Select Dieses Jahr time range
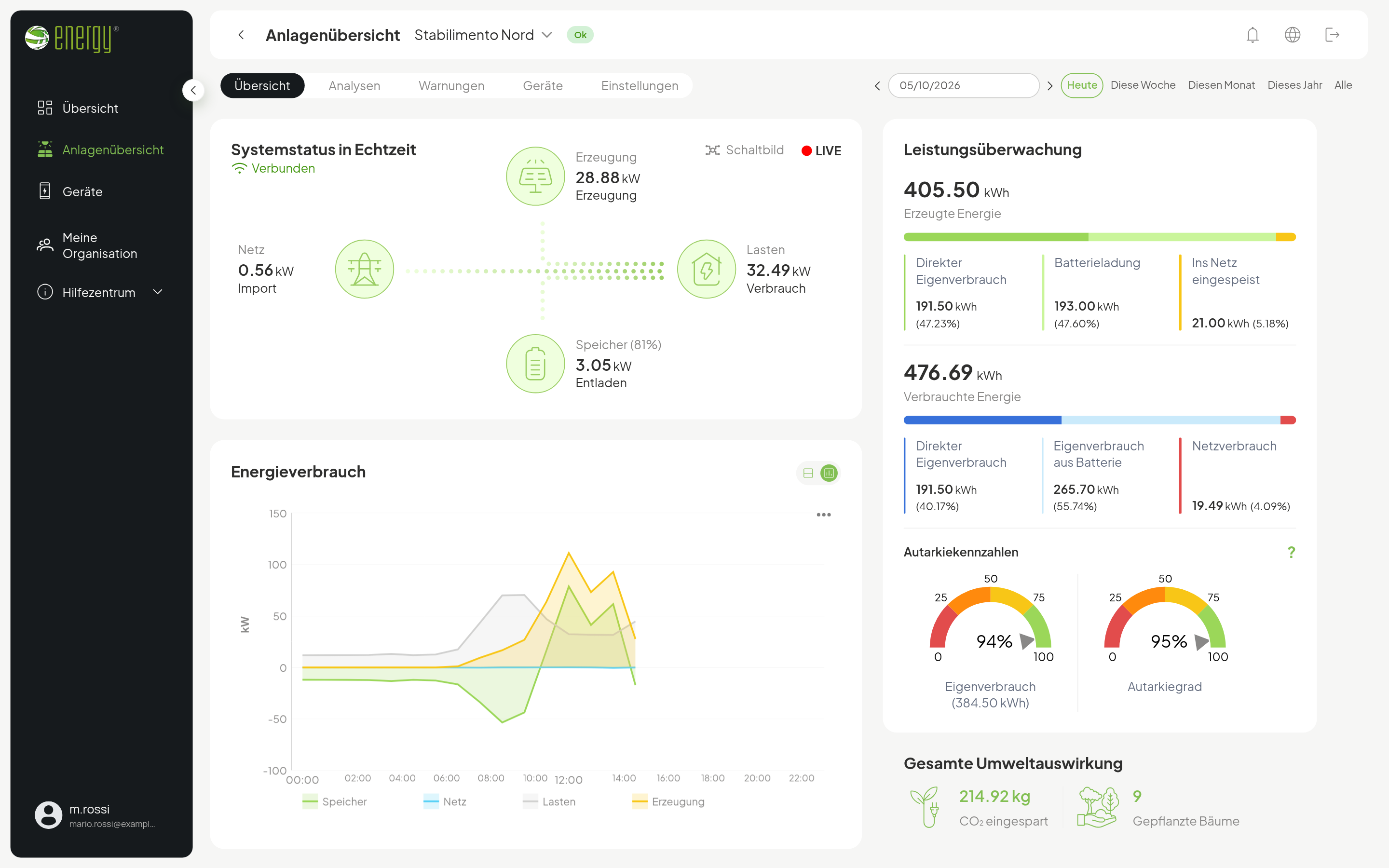 point(1294,85)
